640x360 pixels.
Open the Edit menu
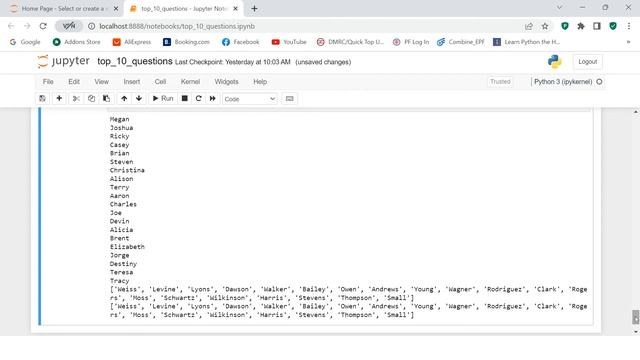74,82
